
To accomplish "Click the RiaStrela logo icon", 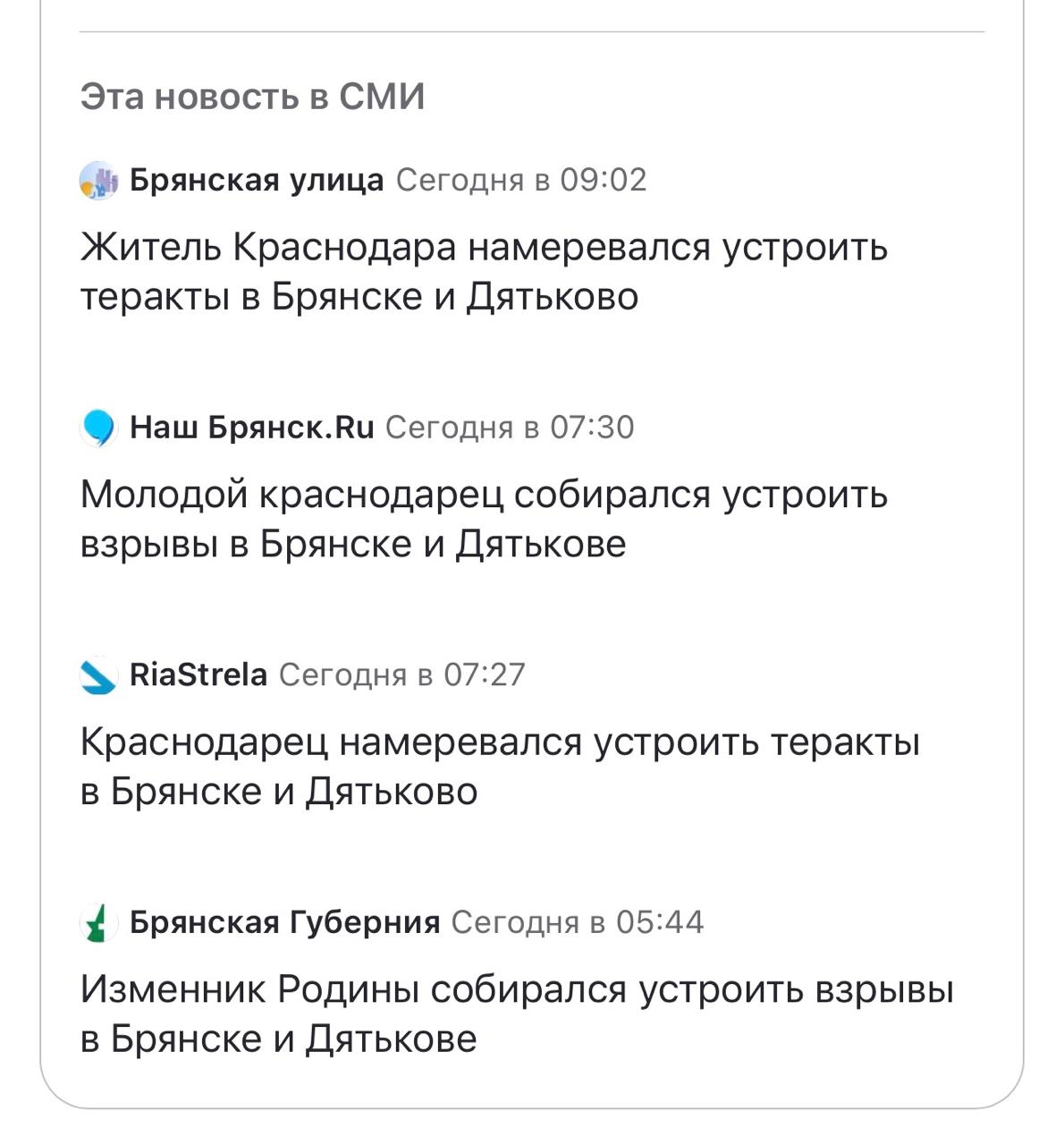I will click(x=98, y=675).
